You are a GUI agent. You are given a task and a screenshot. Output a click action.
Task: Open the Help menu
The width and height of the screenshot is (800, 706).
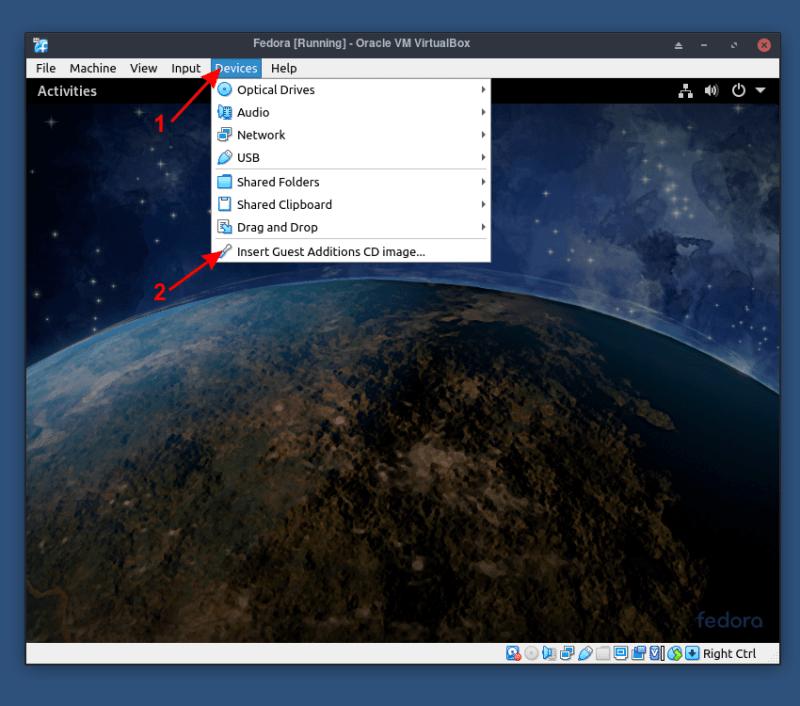(x=283, y=68)
